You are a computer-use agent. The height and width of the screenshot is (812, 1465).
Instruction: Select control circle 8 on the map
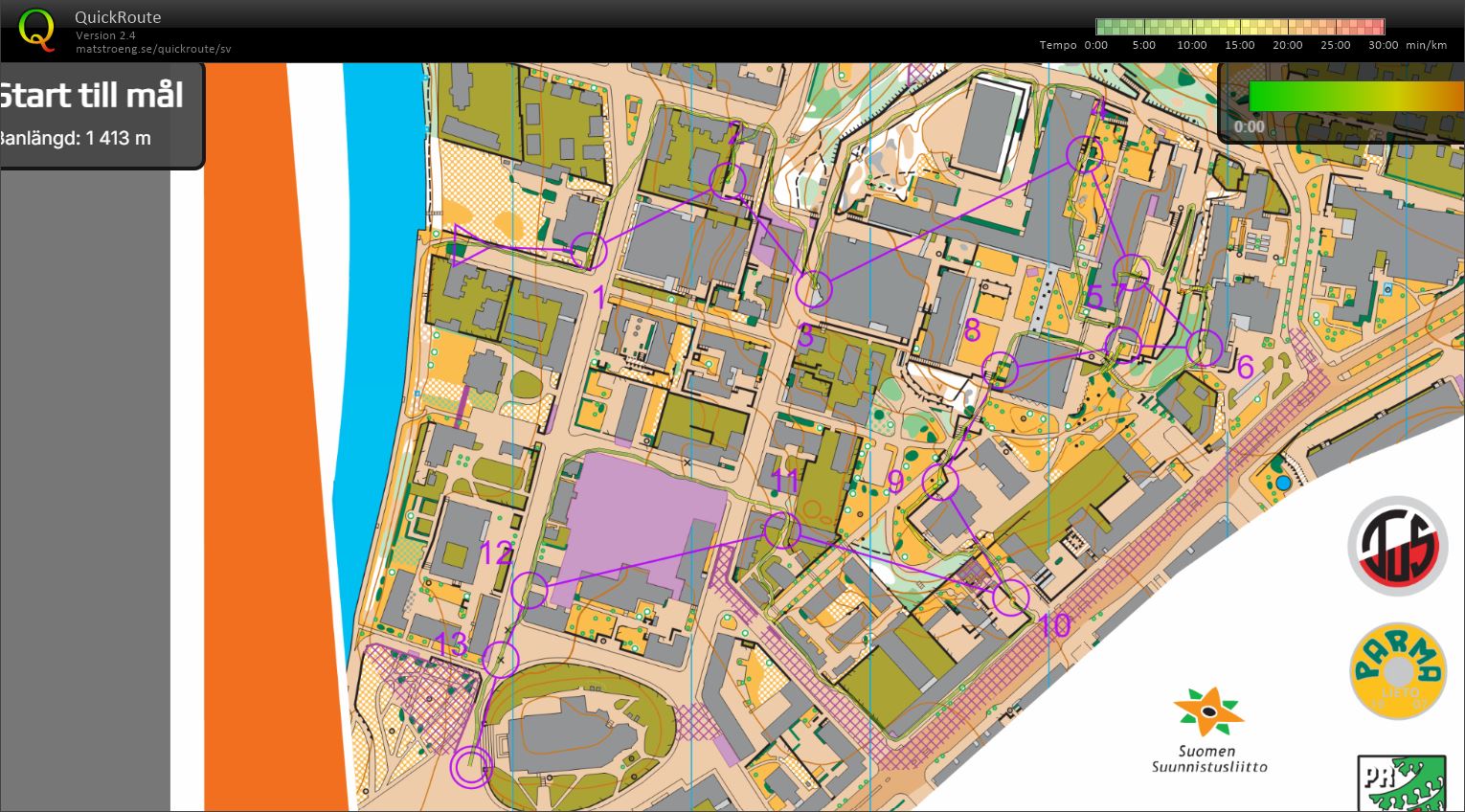pyautogui.click(x=1001, y=370)
